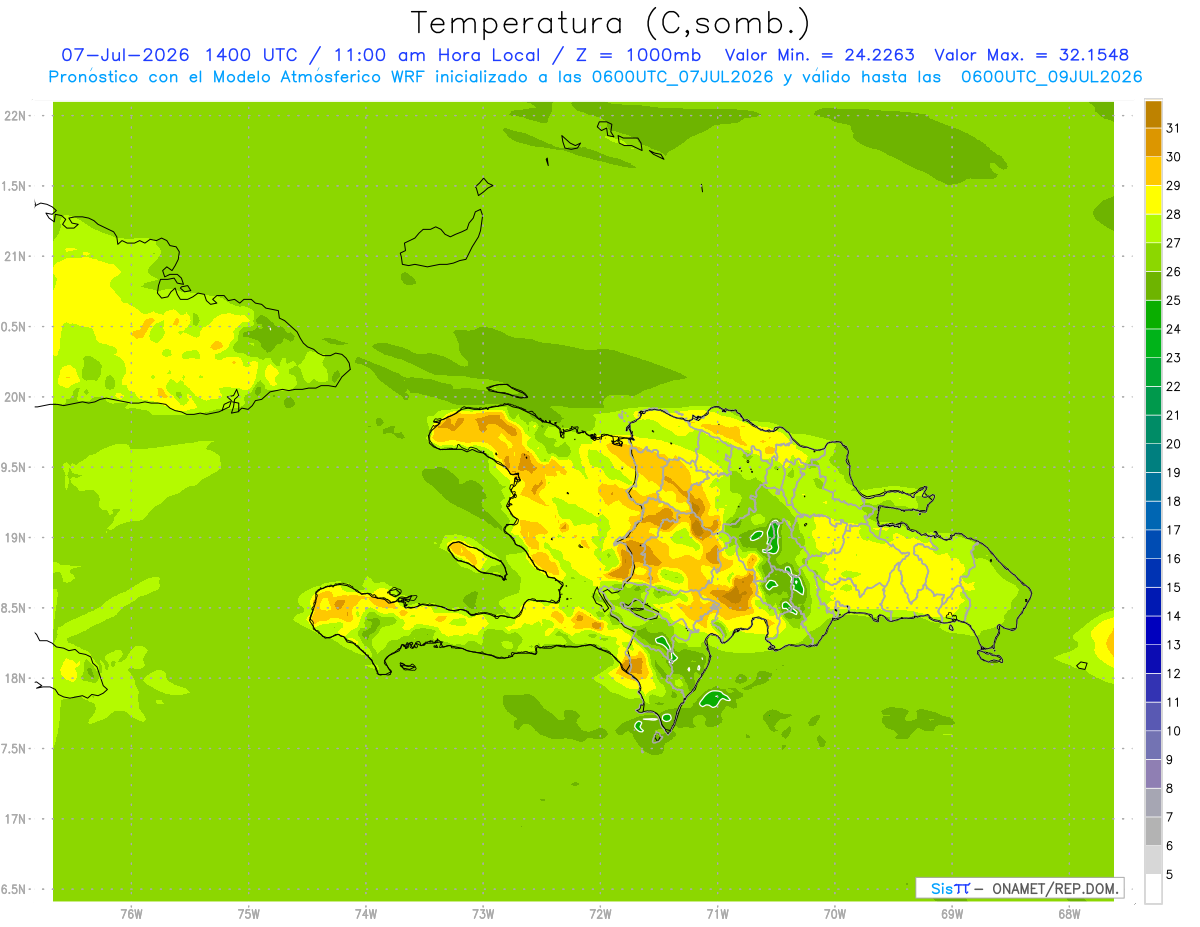Click "Valor Max. = 32.1548" in the header

(1031, 55)
